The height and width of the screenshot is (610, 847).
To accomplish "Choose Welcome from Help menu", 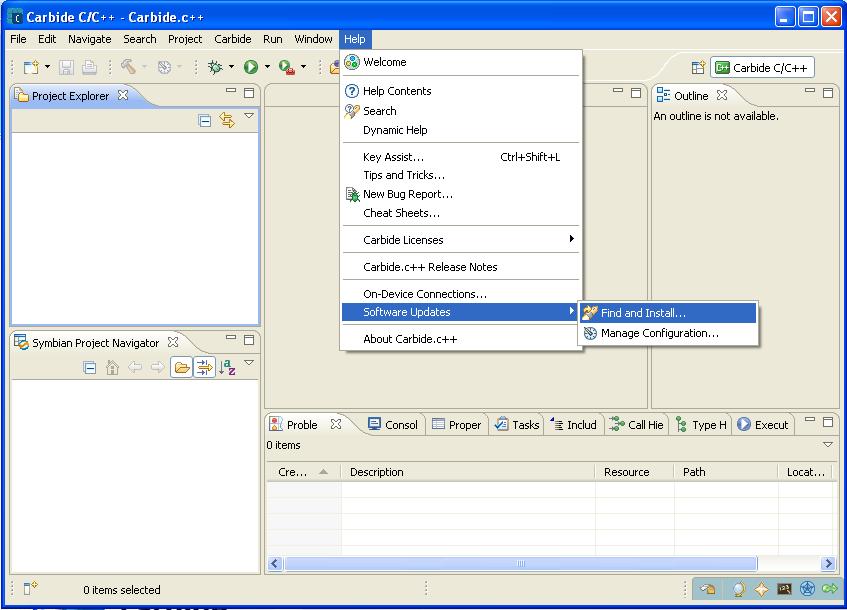I will 460,62.
